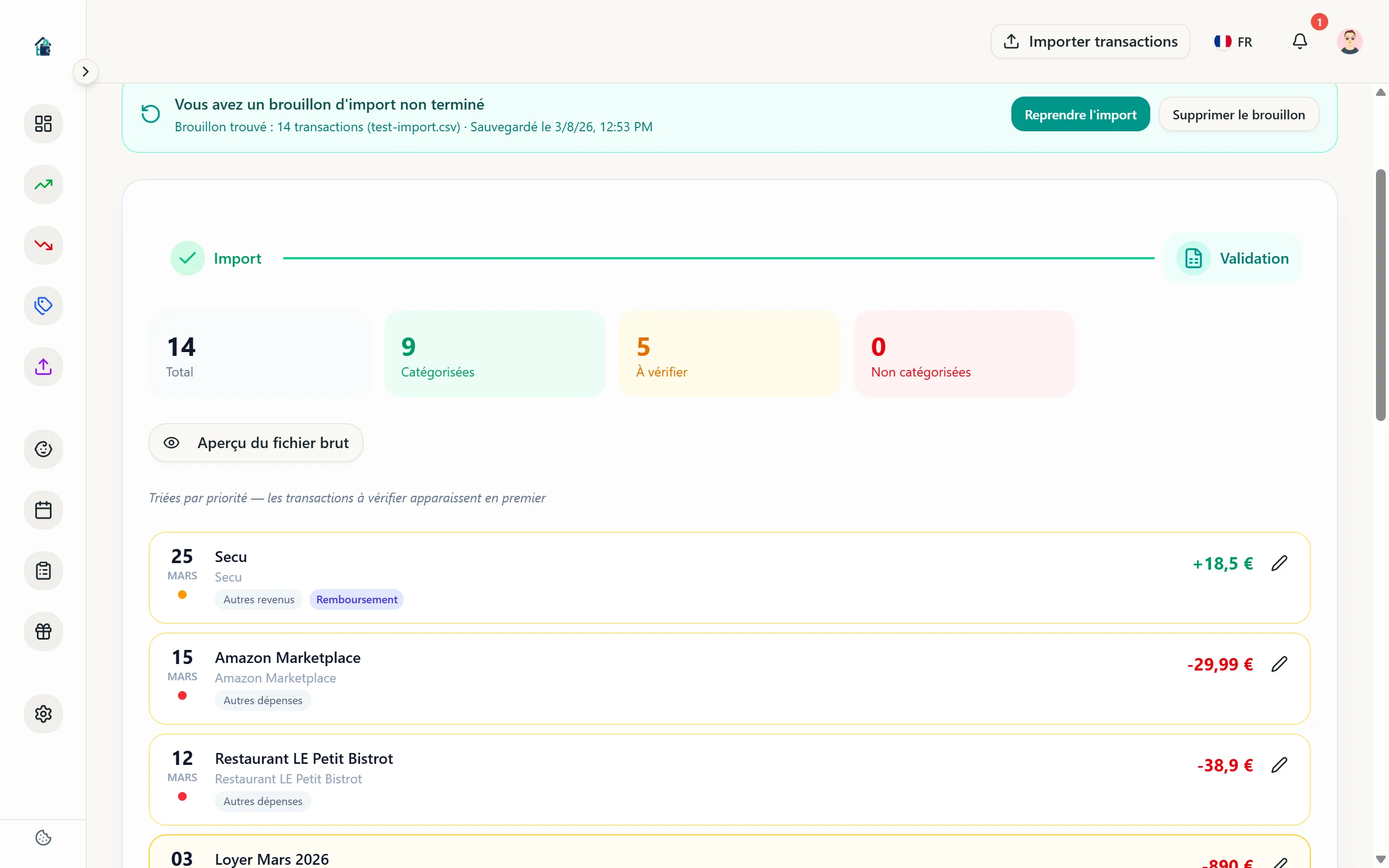
Task: Show raw file preview with eye button
Action: coord(256,443)
